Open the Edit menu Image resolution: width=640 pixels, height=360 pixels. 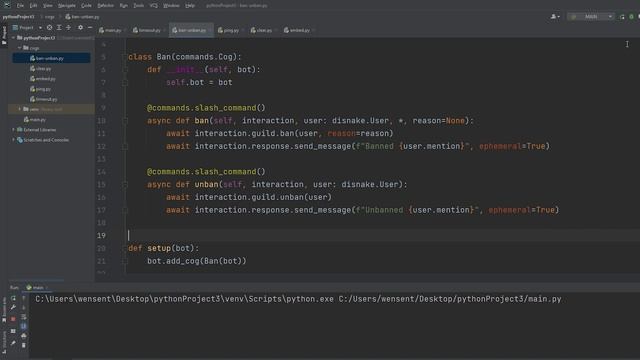tap(33, 6)
